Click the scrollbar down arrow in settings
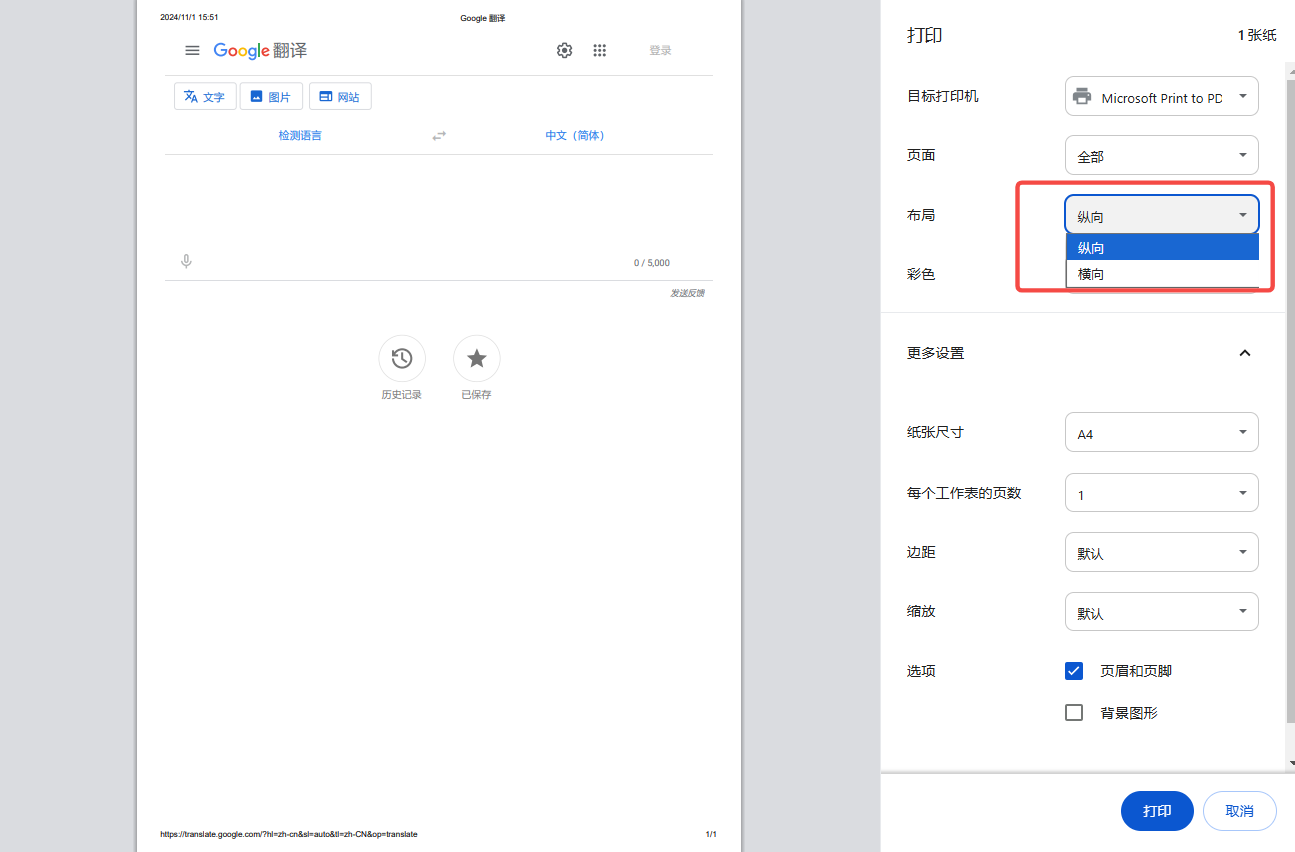This screenshot has height=852, width=1295. tap(1290, 764)
